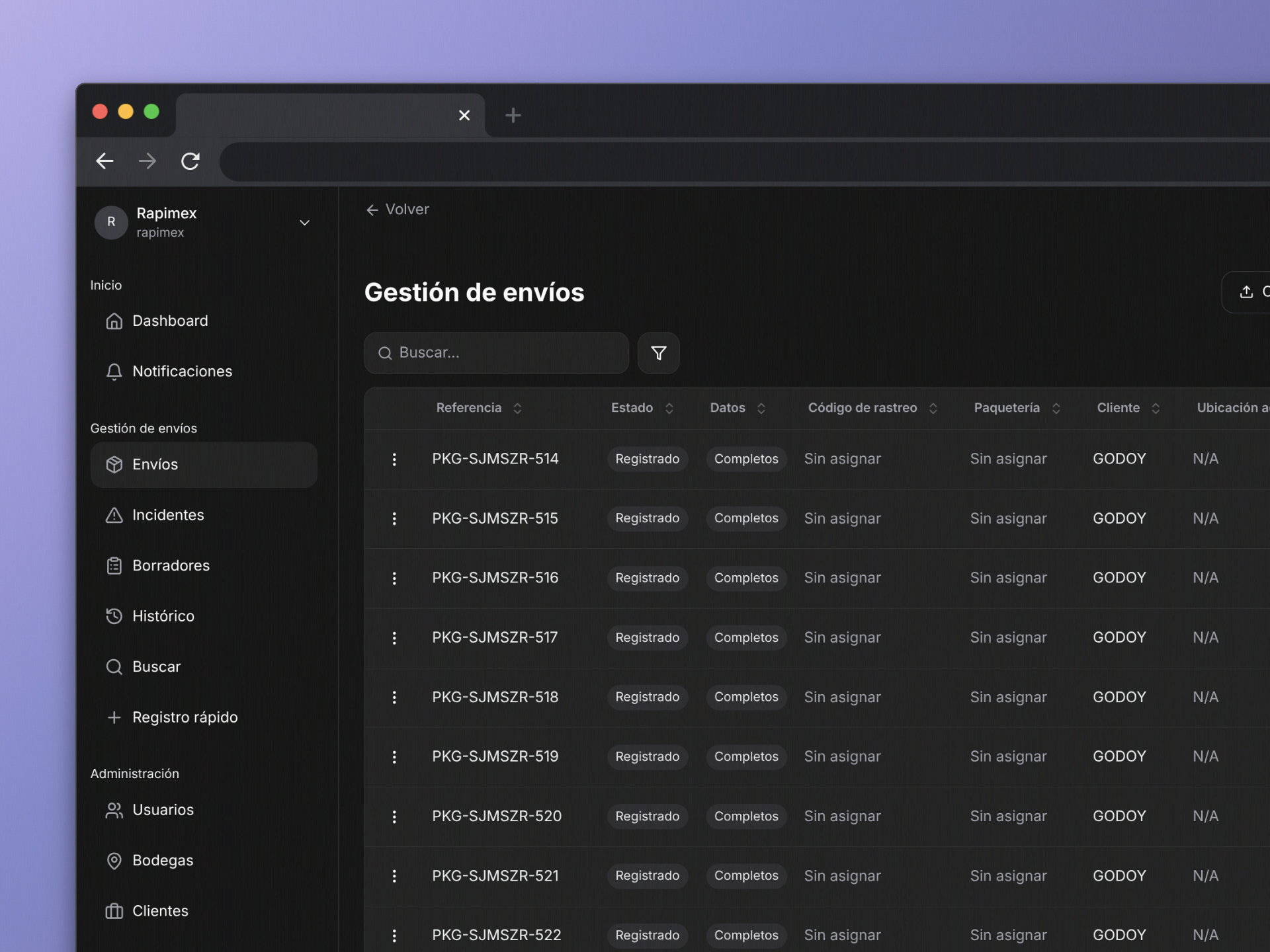Click Registrado badge in PKG-SJMSZR-520 row
Viewport: 1270px width, 952px height.
pos(648,816)
